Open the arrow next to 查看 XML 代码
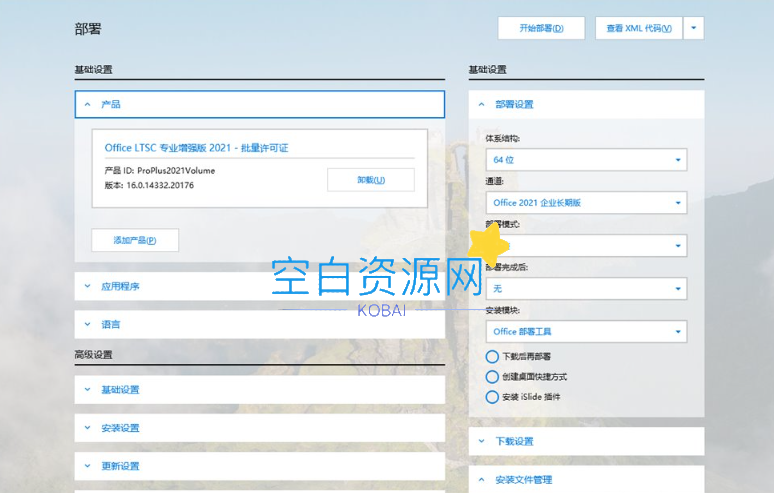Screen dimensions: 774x493 pos(694,28)
